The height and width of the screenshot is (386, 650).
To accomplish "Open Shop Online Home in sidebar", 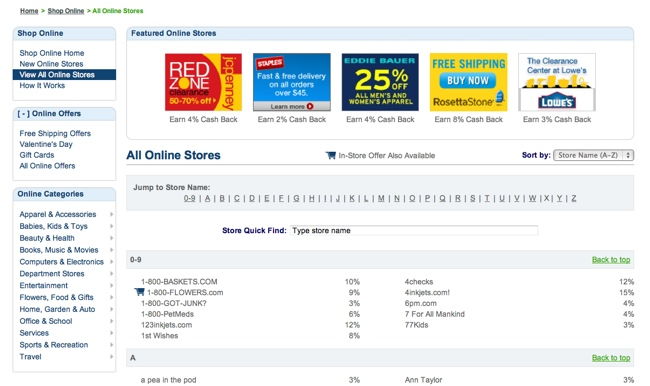I will click(x=52, y=53).
